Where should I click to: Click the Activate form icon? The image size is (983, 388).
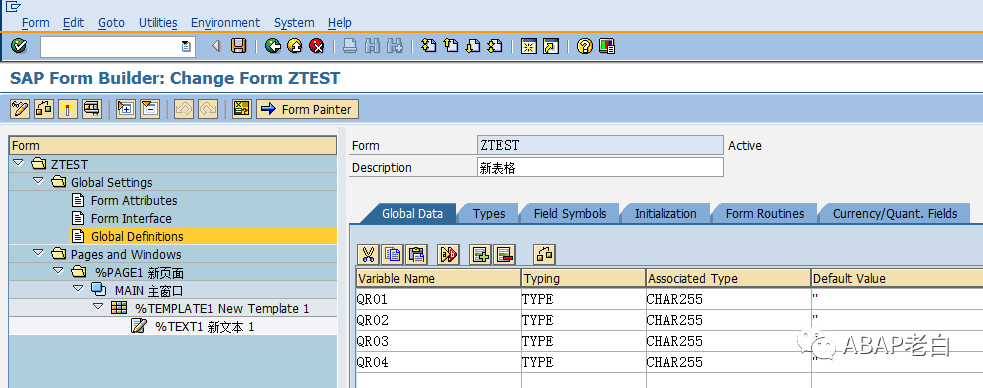68,108
